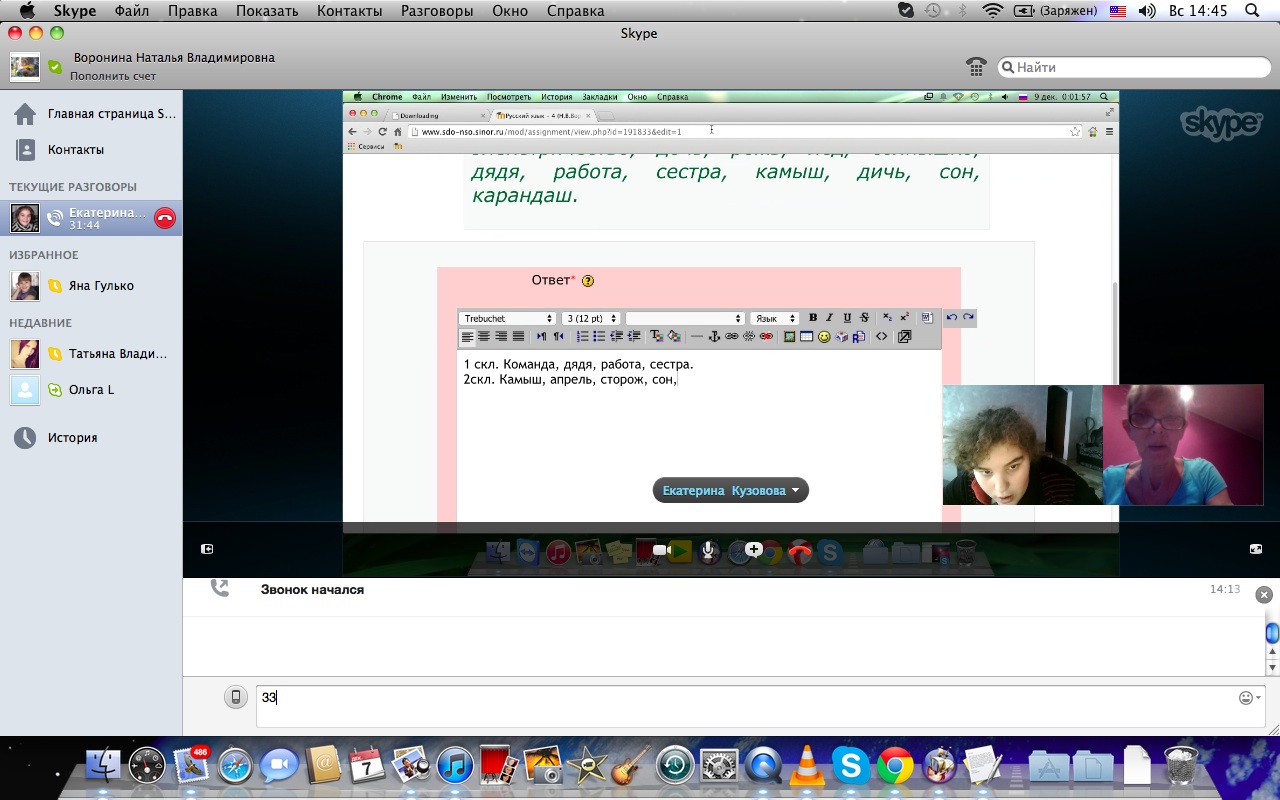Screen dimensions: 1280x800
Task: Open the Разговоры menu in the menu bar
Action: pos(436,11)
